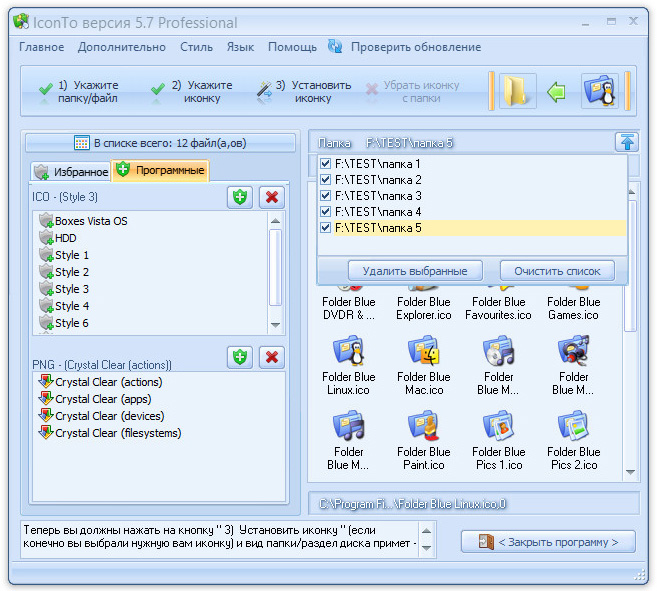The width and height of the screenshot is (659, 591).
Task: Select the Folder Blue Paint.ico icon
Action: [425, 427]
